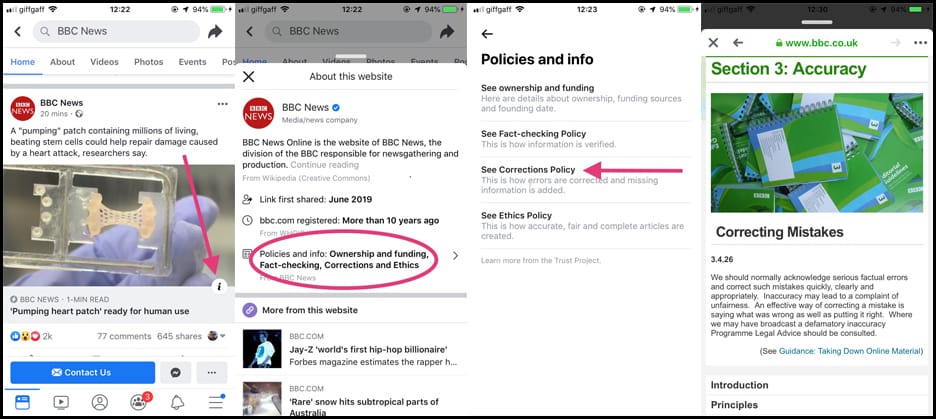936x419 pixels.
Task: Switch to the Events tab on the BBC News page
Action: tap(192, 62)
